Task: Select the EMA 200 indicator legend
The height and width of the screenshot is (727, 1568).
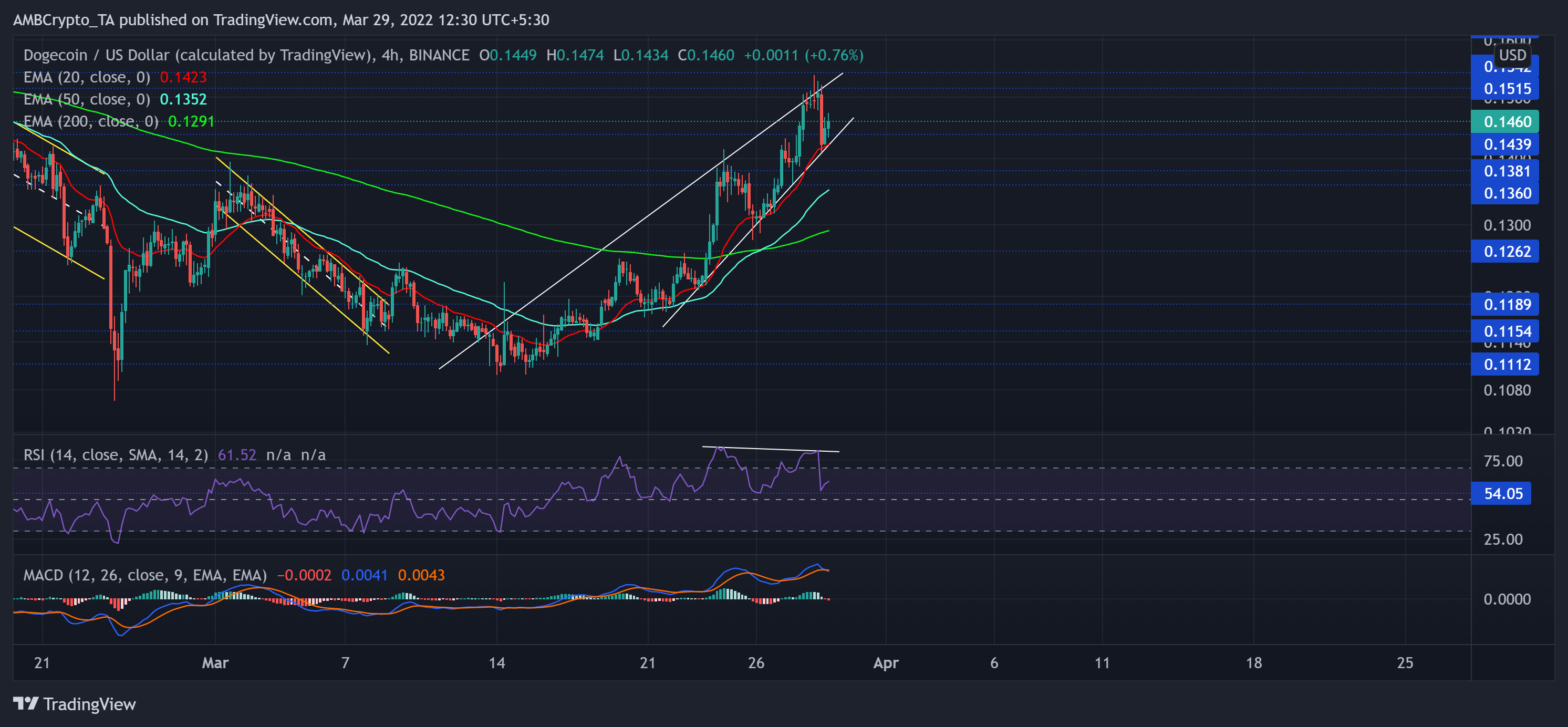Action: tap(91, 121)
